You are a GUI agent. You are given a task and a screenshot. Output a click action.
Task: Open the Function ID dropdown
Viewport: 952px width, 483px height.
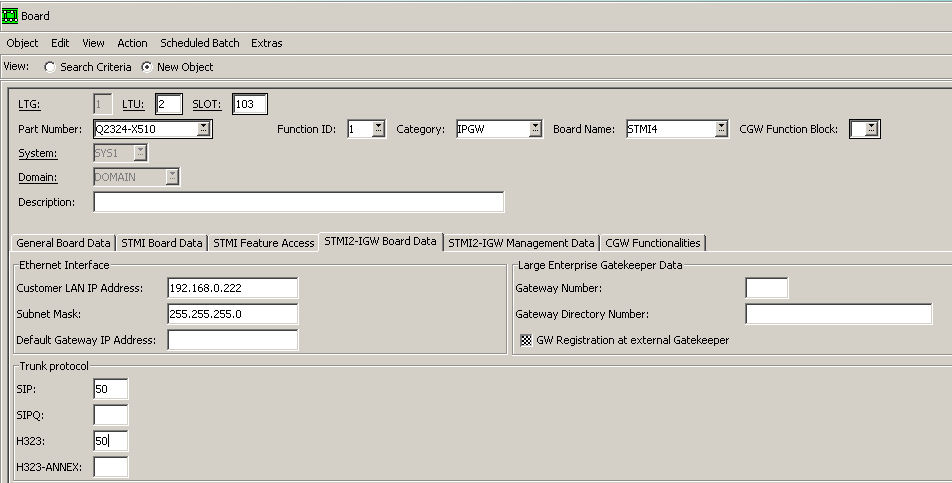378,129
